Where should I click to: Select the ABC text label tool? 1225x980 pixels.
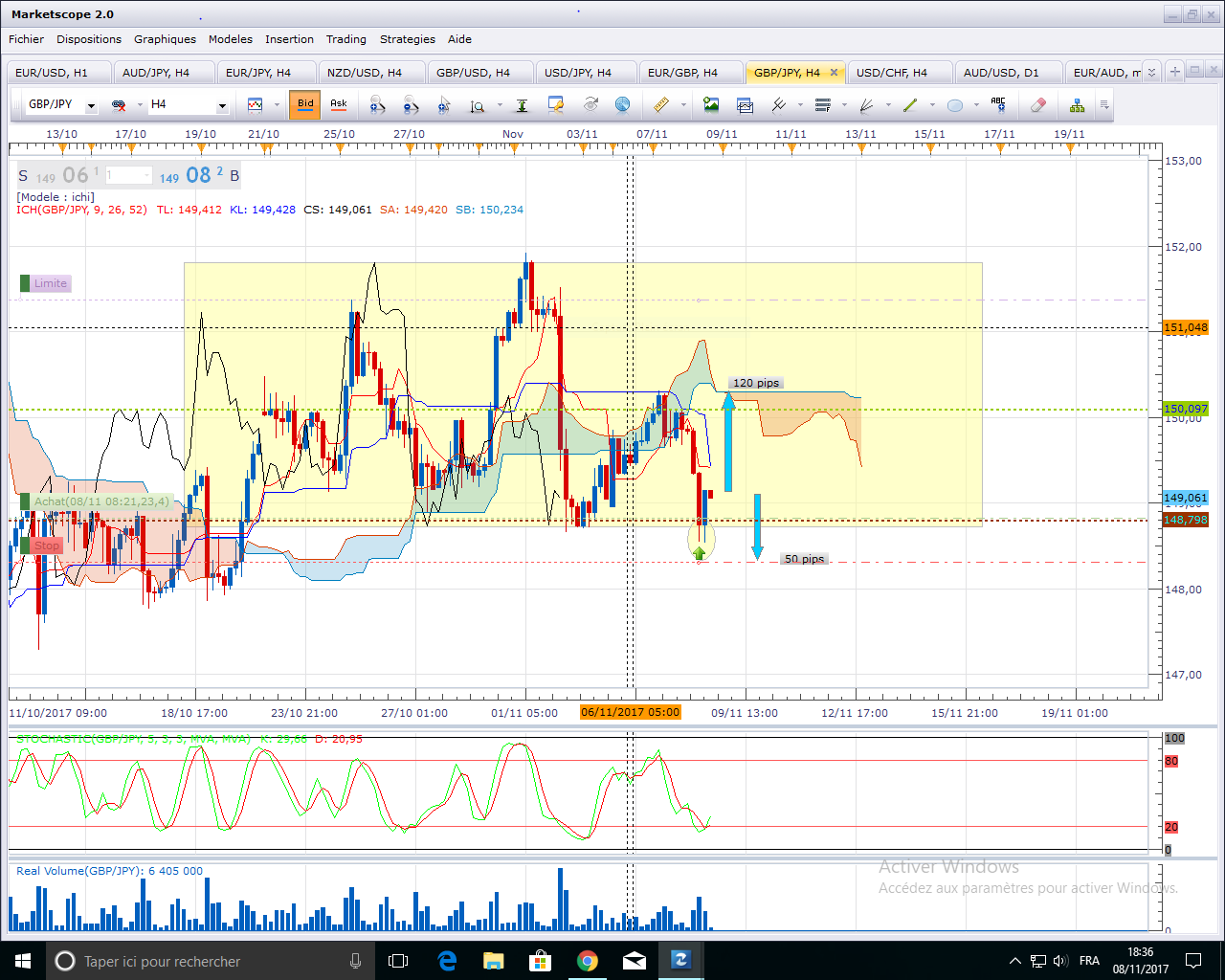(x=998, y=104)
